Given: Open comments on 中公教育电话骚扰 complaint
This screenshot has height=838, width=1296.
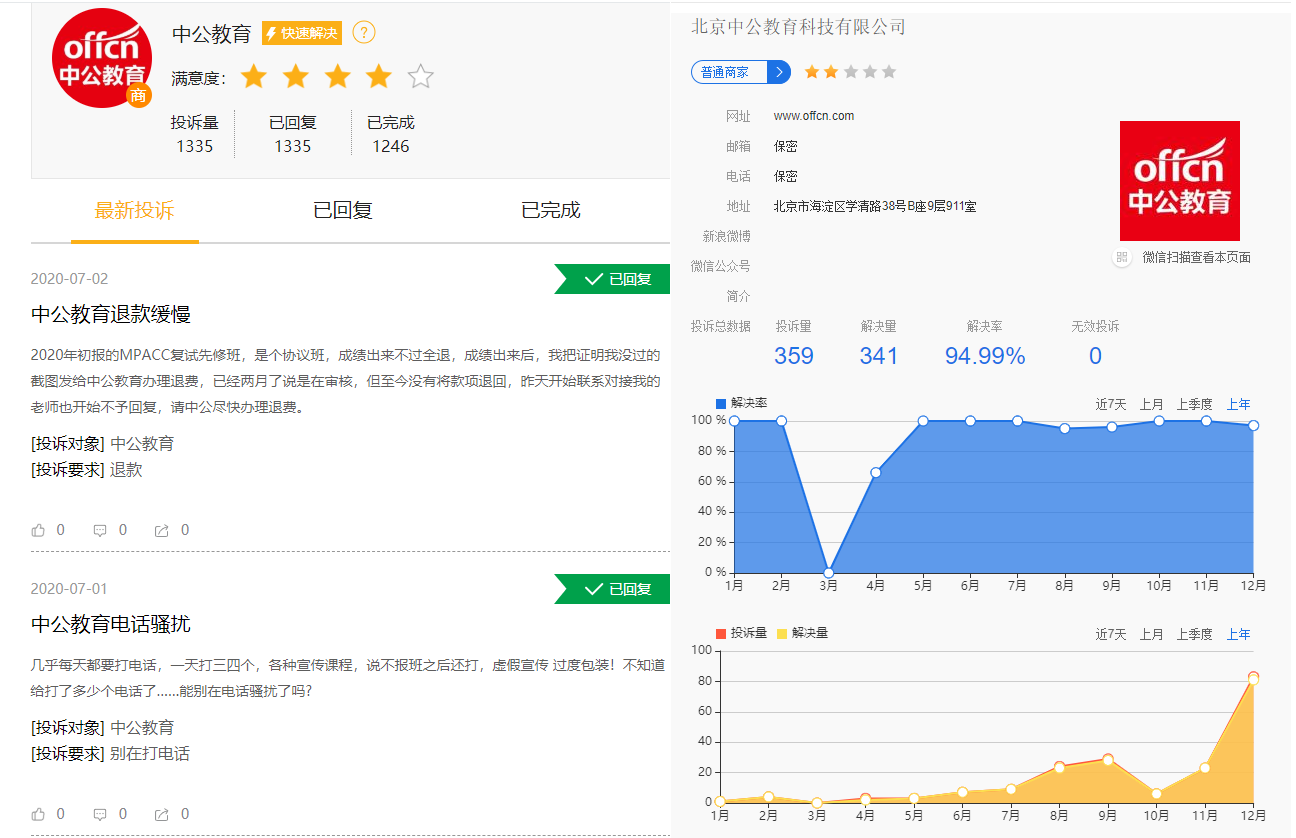Looking at the screenshot, I should point(100,814).
